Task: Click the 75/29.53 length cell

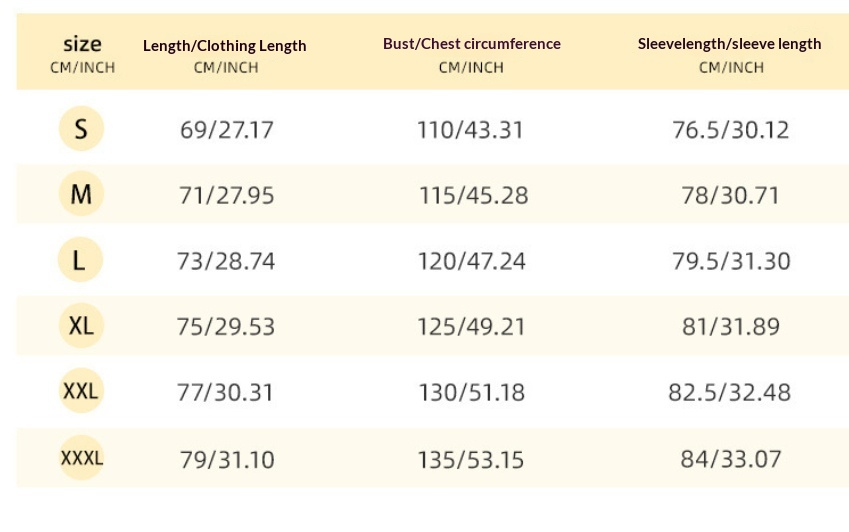Action: 226,327
